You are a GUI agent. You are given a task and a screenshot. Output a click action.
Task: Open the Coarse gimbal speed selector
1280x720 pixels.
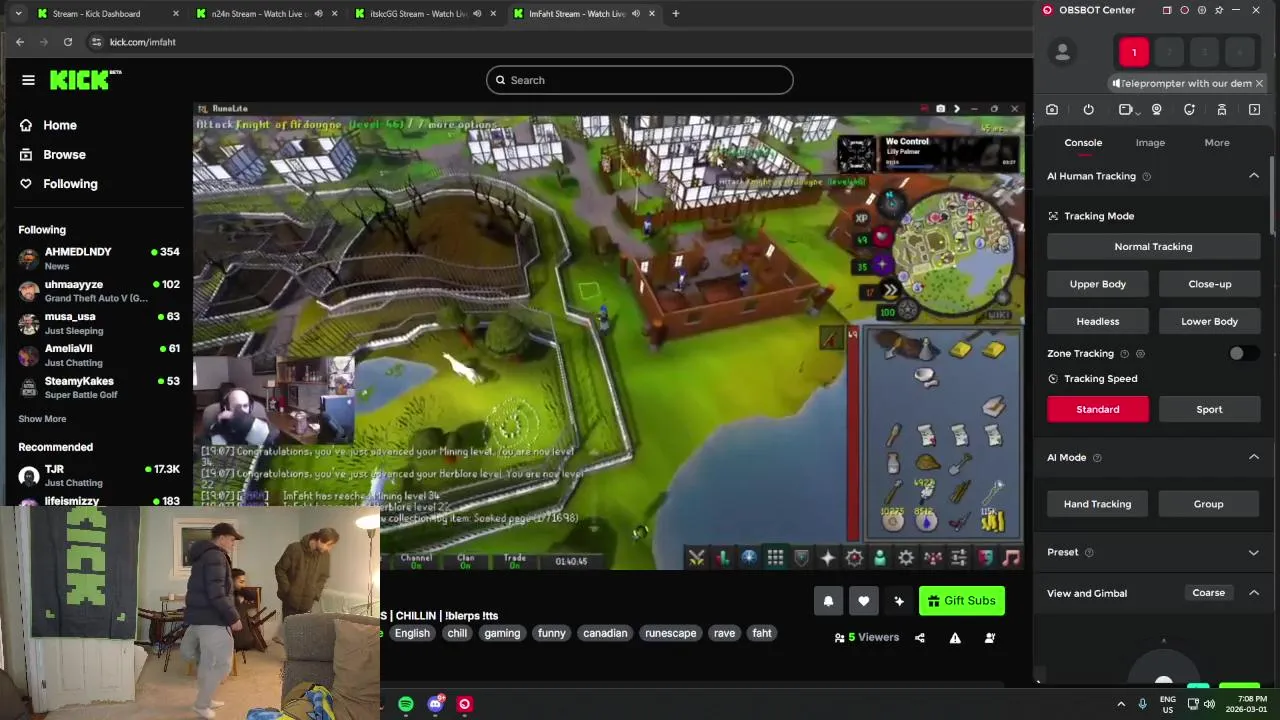coord(1208,593)
